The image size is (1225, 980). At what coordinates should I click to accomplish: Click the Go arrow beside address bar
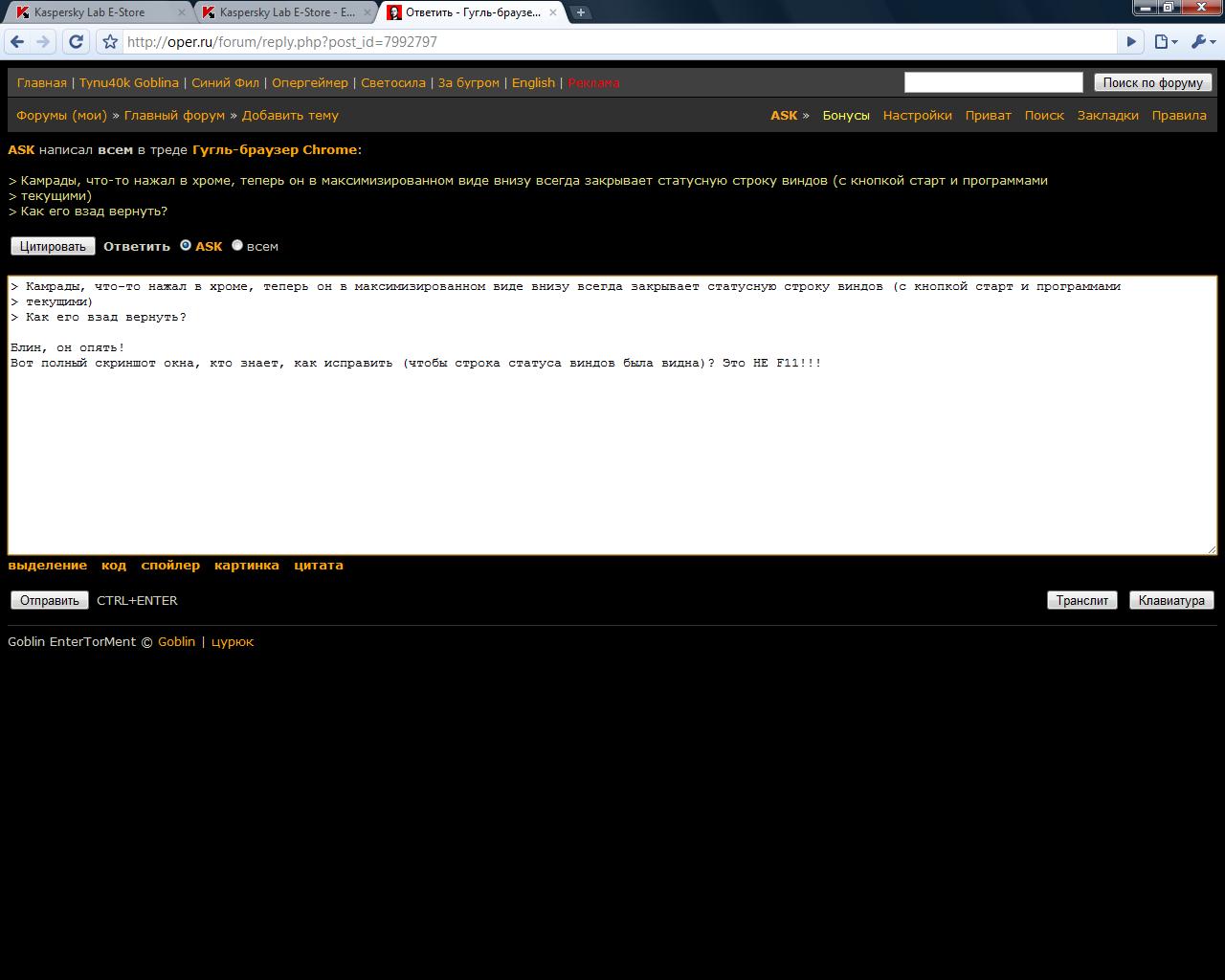(x=1131, y=42)
